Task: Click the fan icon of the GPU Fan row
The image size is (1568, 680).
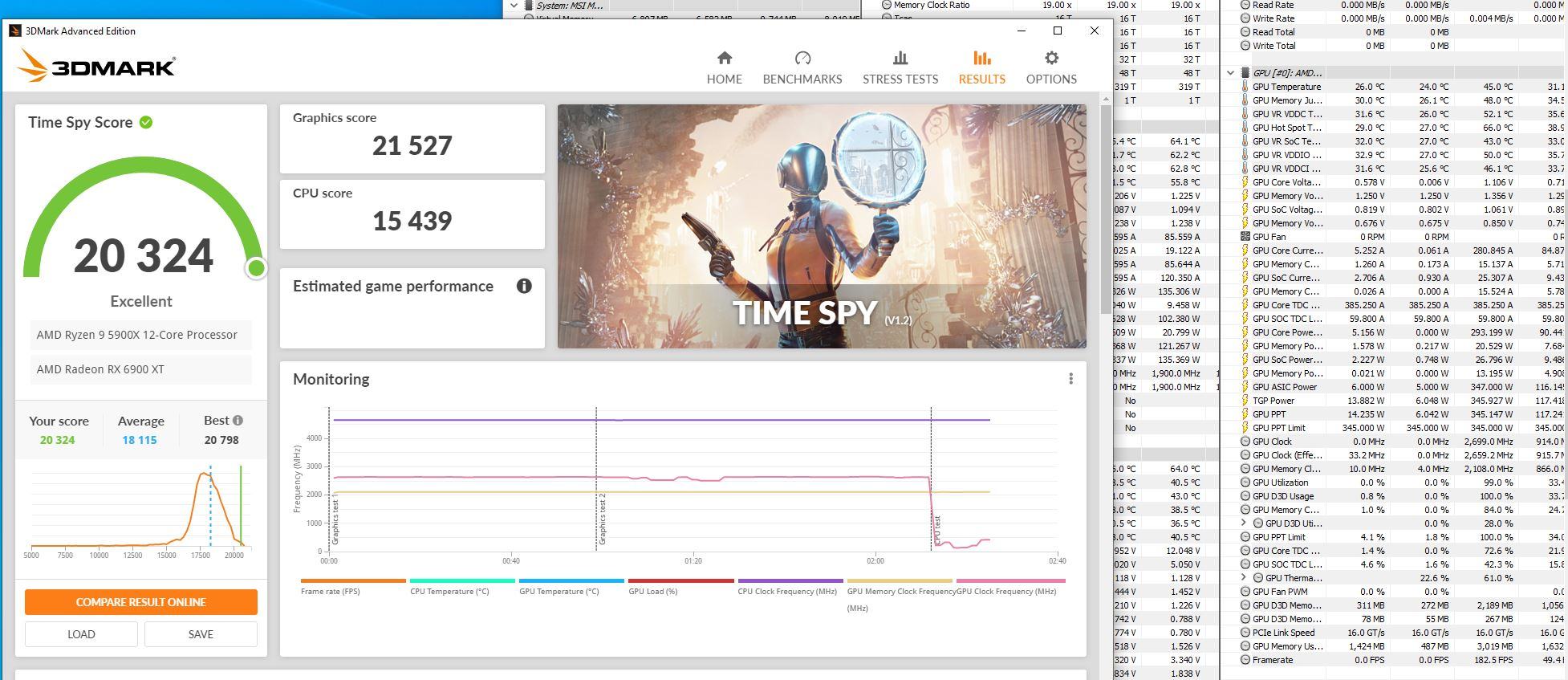Action: 1245,237
